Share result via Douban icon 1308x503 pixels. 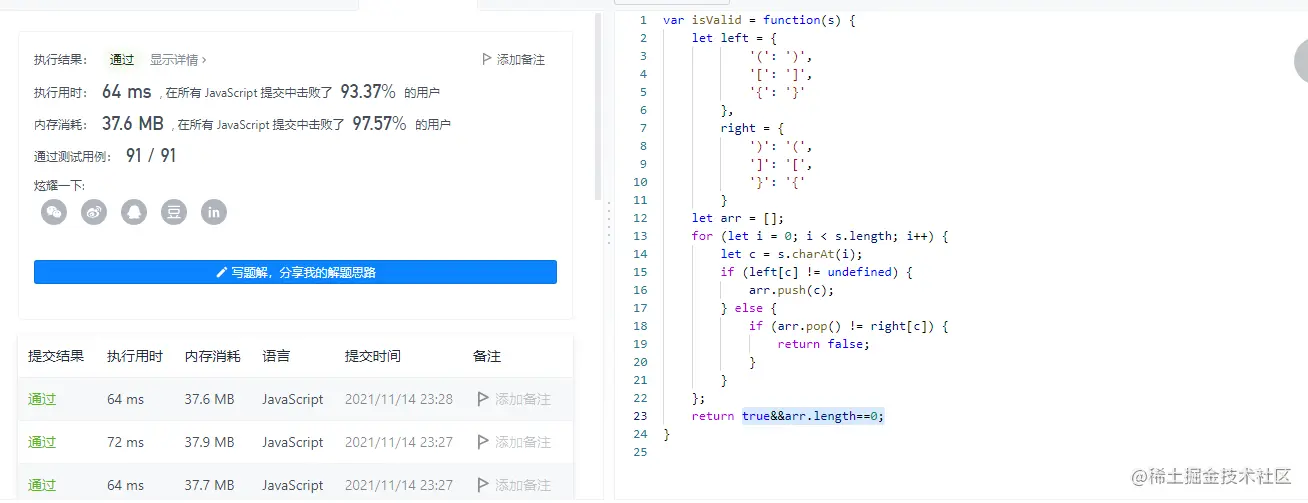[x=174, y=212]
